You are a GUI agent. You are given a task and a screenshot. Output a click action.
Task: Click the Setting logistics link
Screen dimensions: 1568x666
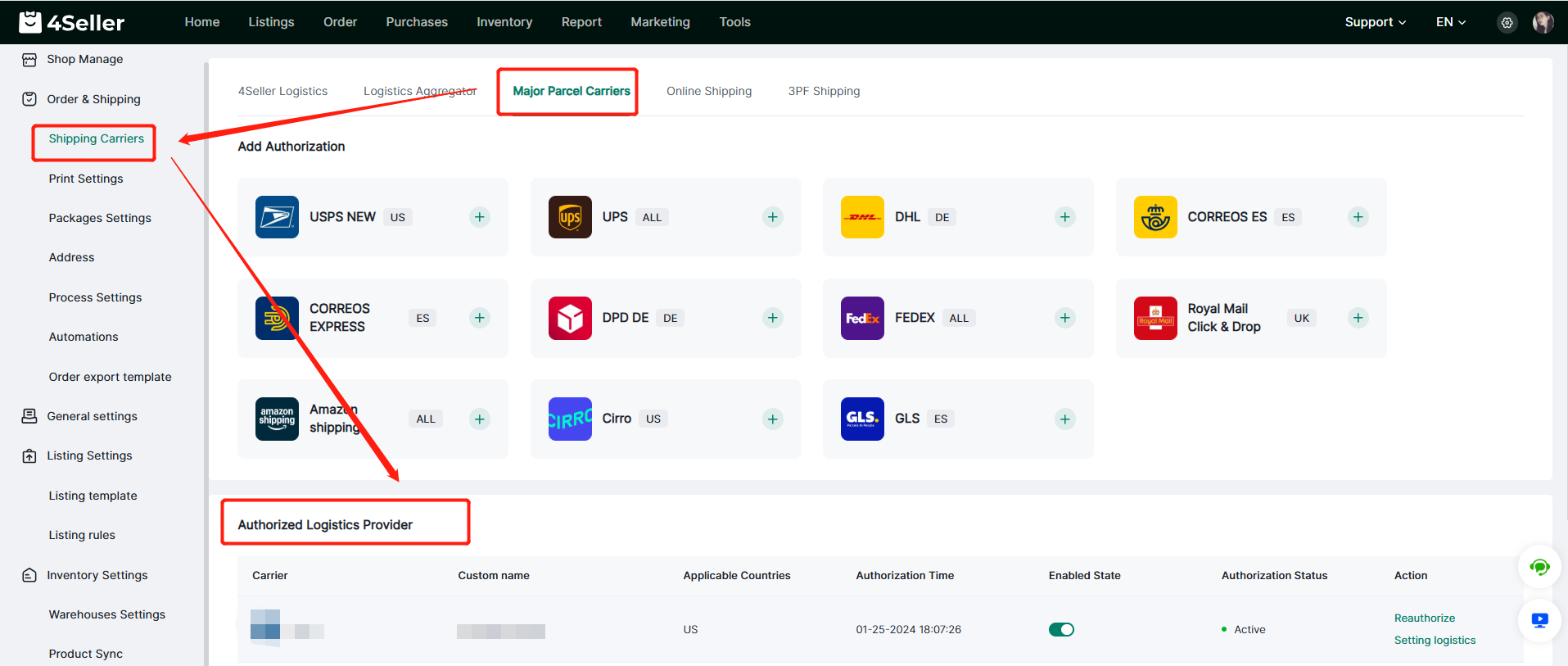point(1435,640)
